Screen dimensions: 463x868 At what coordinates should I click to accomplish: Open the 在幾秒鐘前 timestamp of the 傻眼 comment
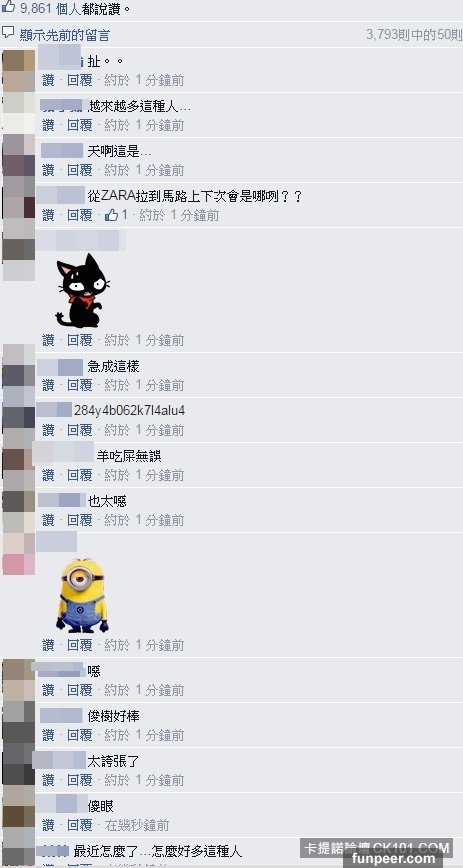tap(137, 825)
